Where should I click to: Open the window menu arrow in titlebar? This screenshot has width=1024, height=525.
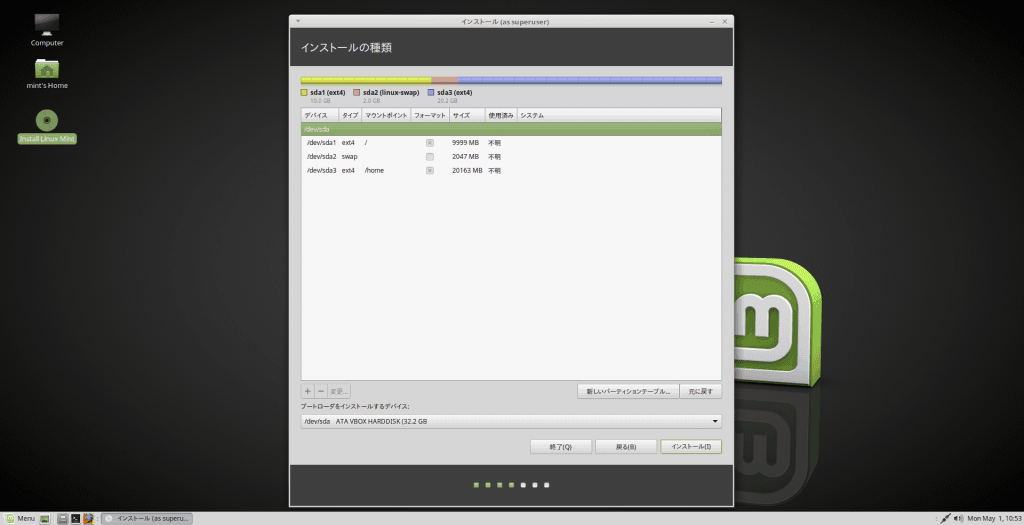(298, 22)
